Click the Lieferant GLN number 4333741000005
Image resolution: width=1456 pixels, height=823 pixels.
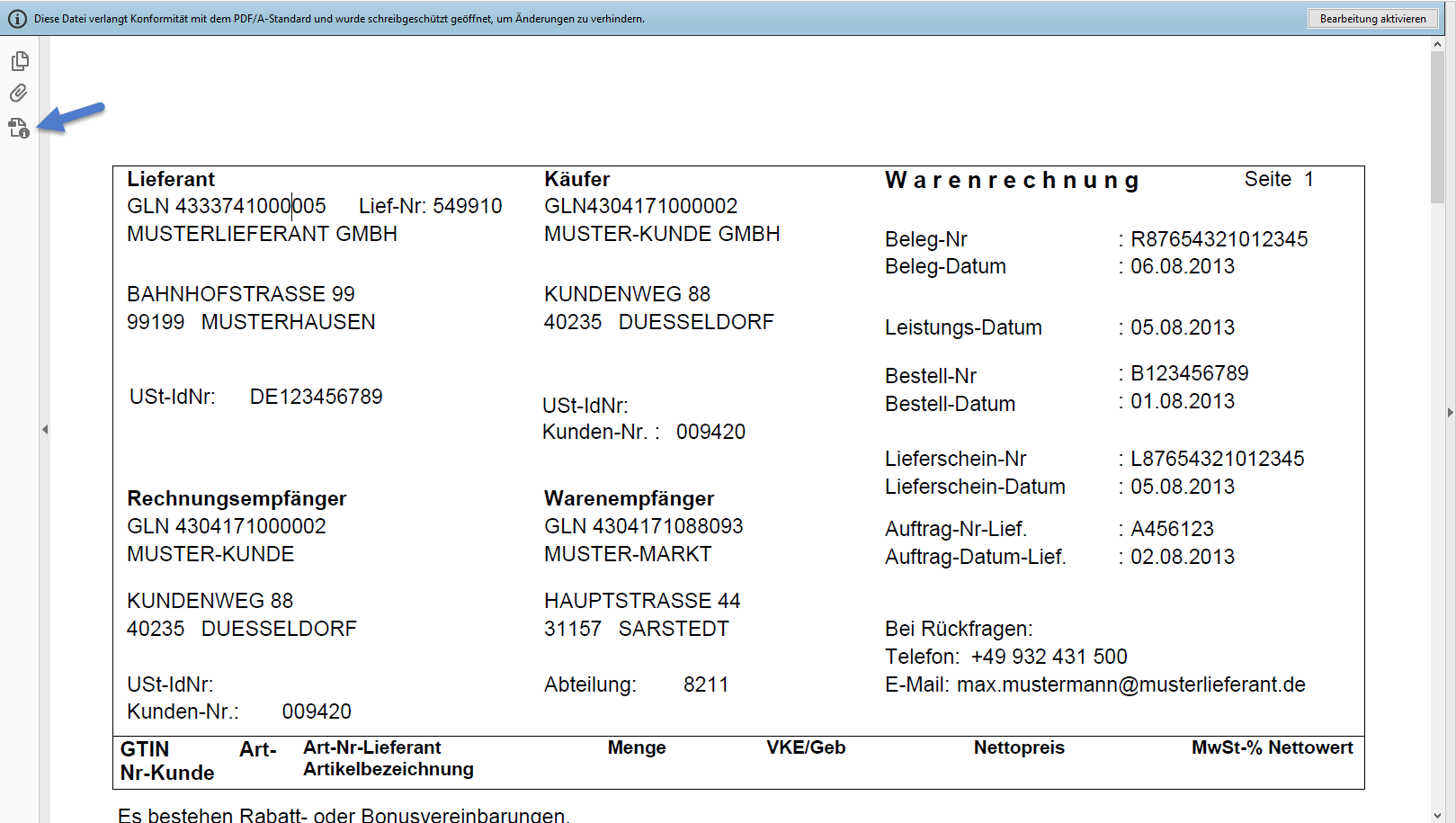coord(250,206)
